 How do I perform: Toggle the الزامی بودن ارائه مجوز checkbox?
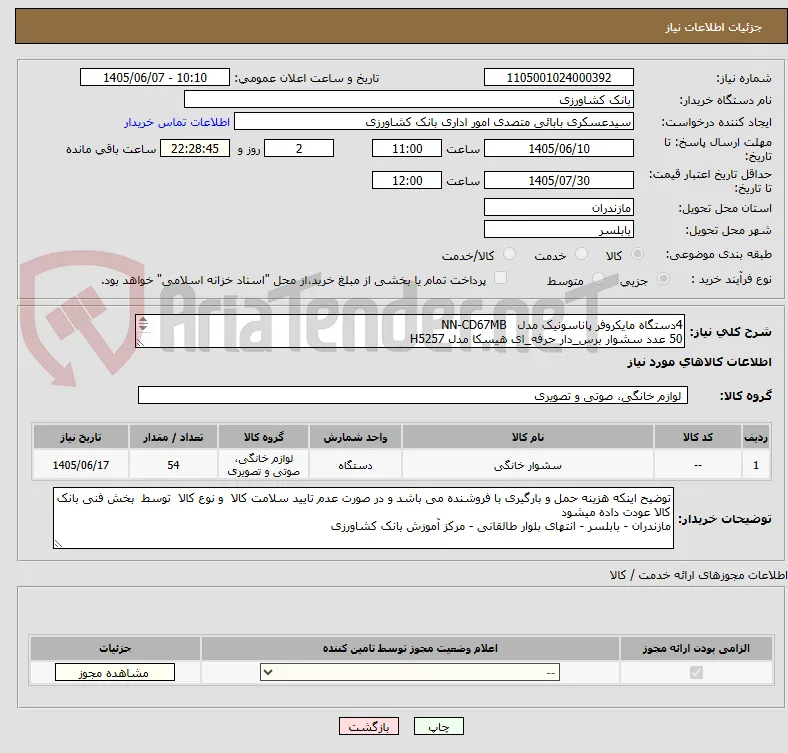pos(696,672)
